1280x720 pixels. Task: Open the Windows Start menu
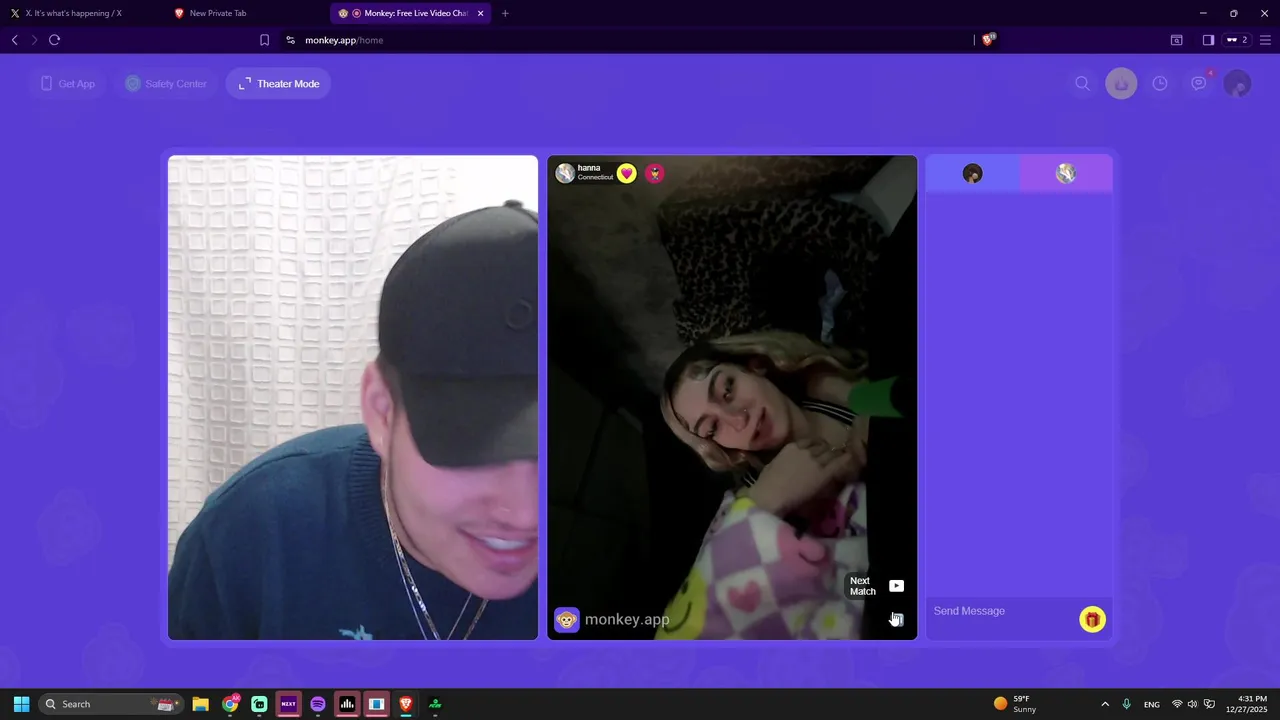[21, 704]
